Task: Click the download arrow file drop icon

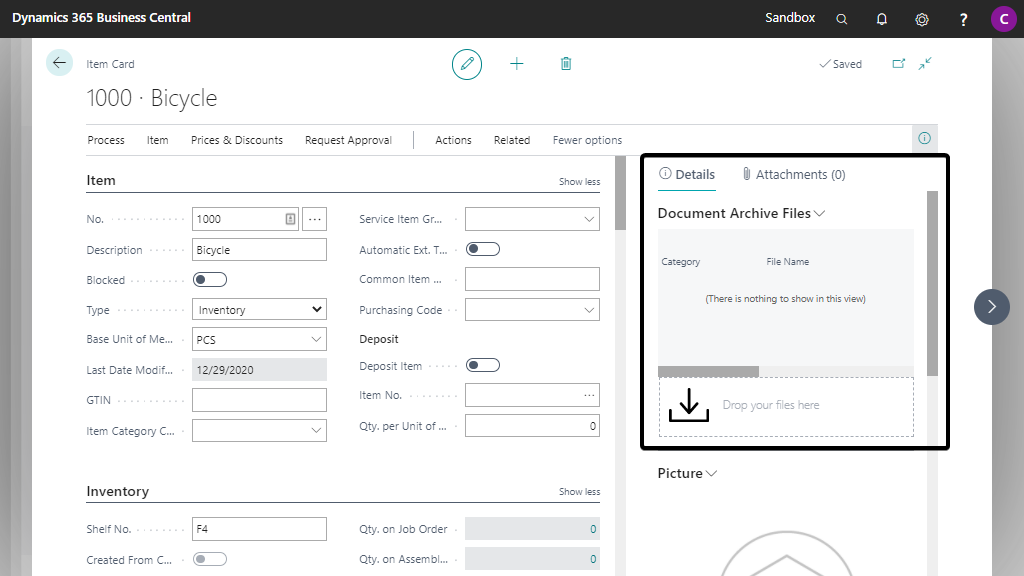Action: 689,405
